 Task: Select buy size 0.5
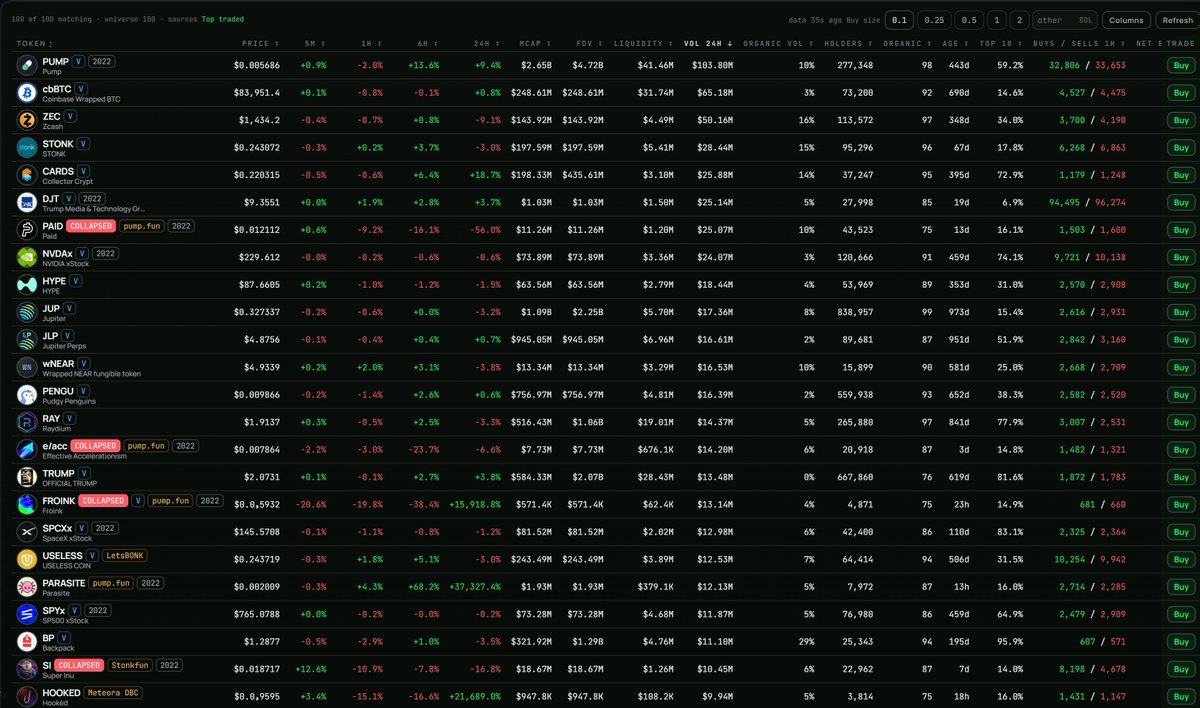coord(968,20)
